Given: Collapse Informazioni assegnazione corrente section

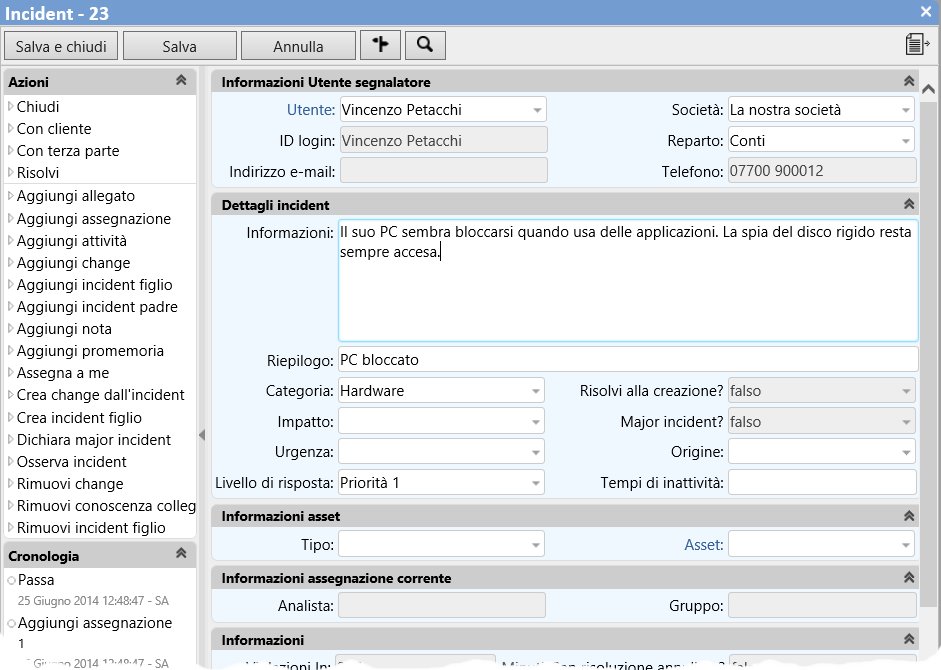Looking at the screenshot, I should point(909,578).
